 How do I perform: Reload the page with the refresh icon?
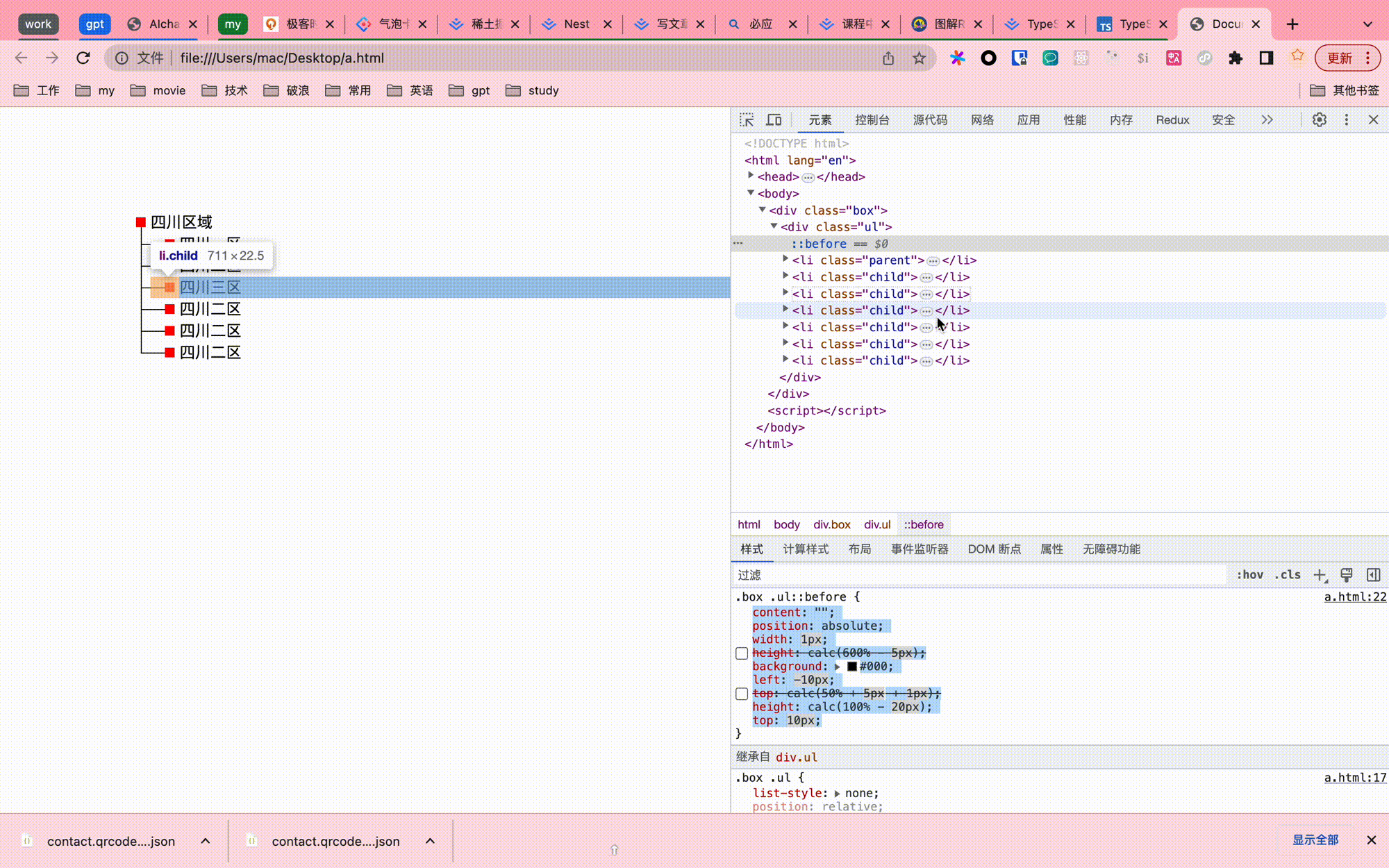(83, 58)
